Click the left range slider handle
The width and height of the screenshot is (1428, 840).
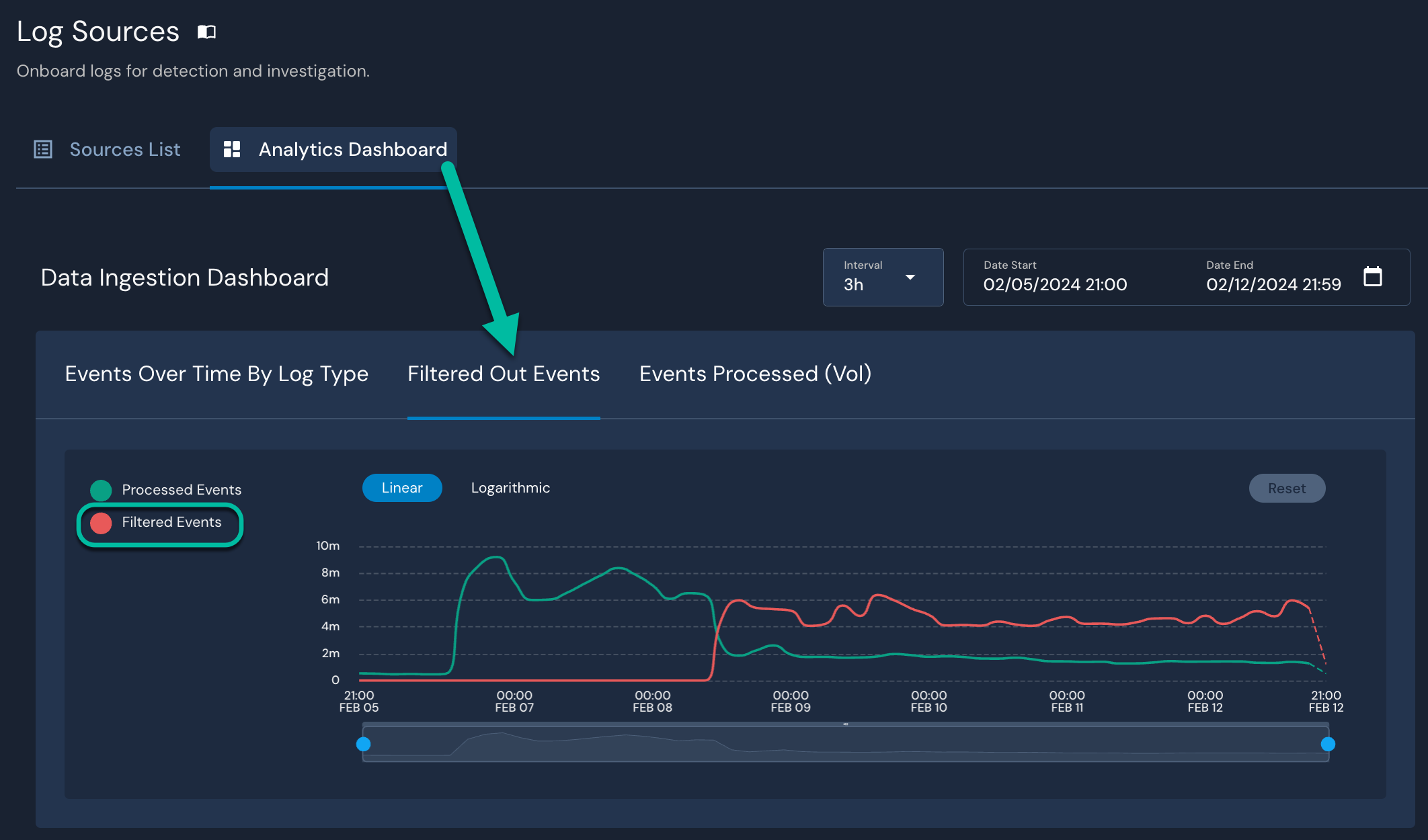363,744
